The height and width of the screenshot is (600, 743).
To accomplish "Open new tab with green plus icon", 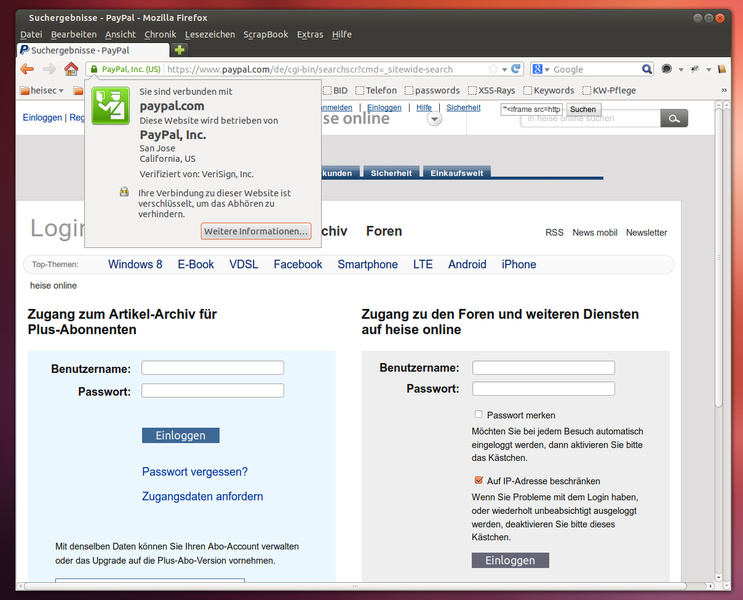I will pos(180,50).
